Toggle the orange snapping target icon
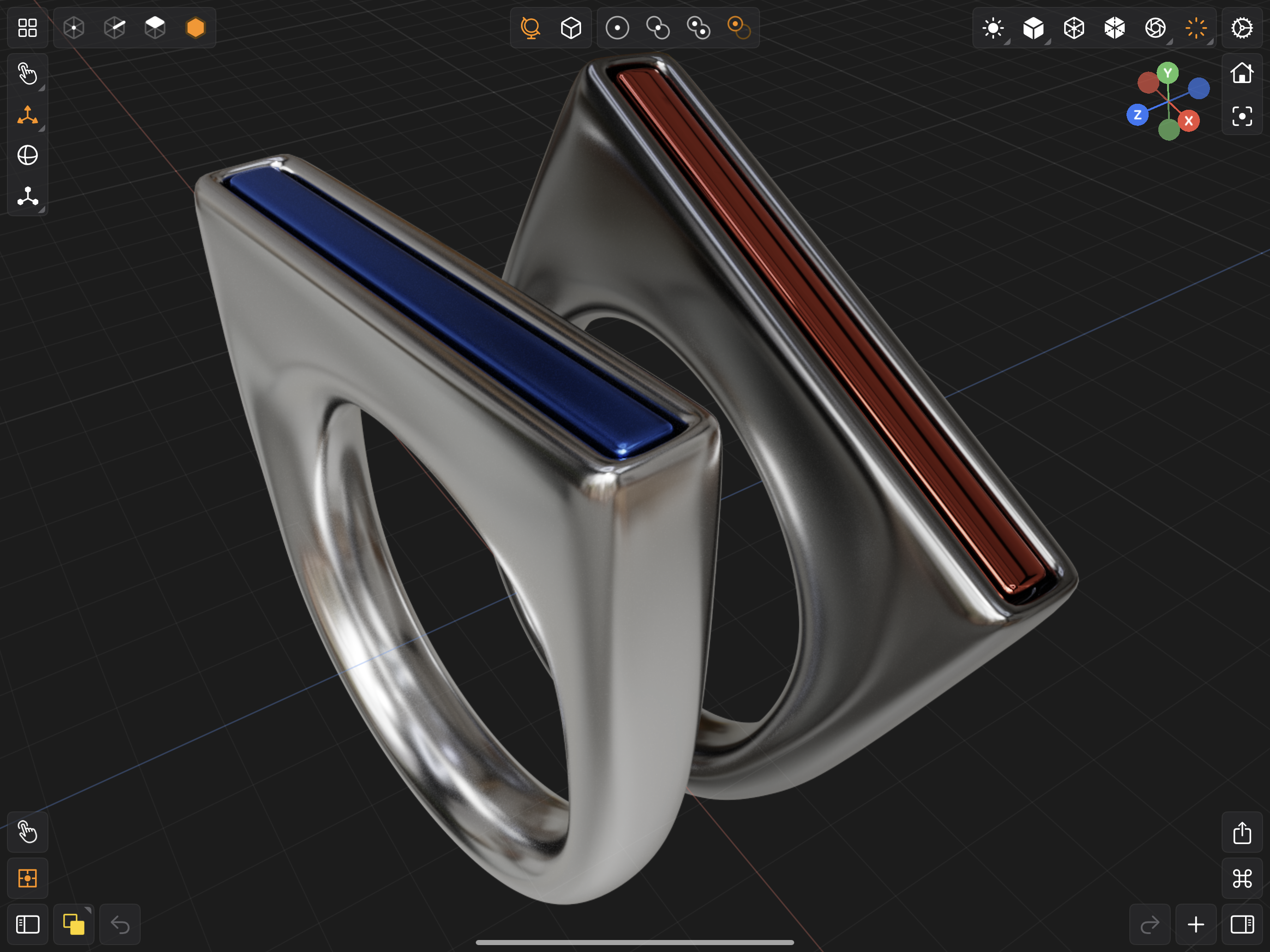 click(28, 878)
